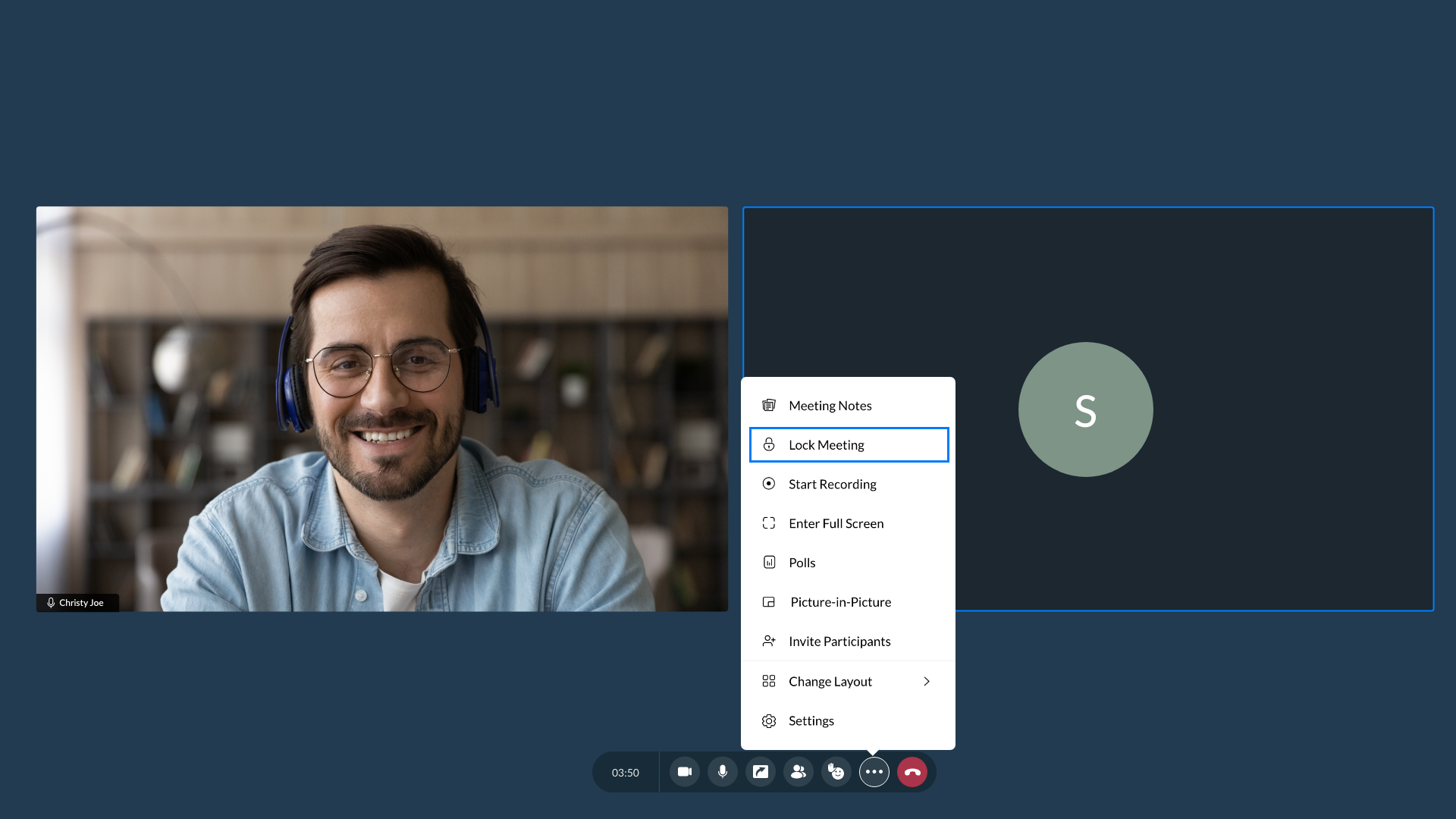Click the more options ellipsis icon
Image resolution: width=1456 pixels, height=819 pixels.
click(873, 772)
